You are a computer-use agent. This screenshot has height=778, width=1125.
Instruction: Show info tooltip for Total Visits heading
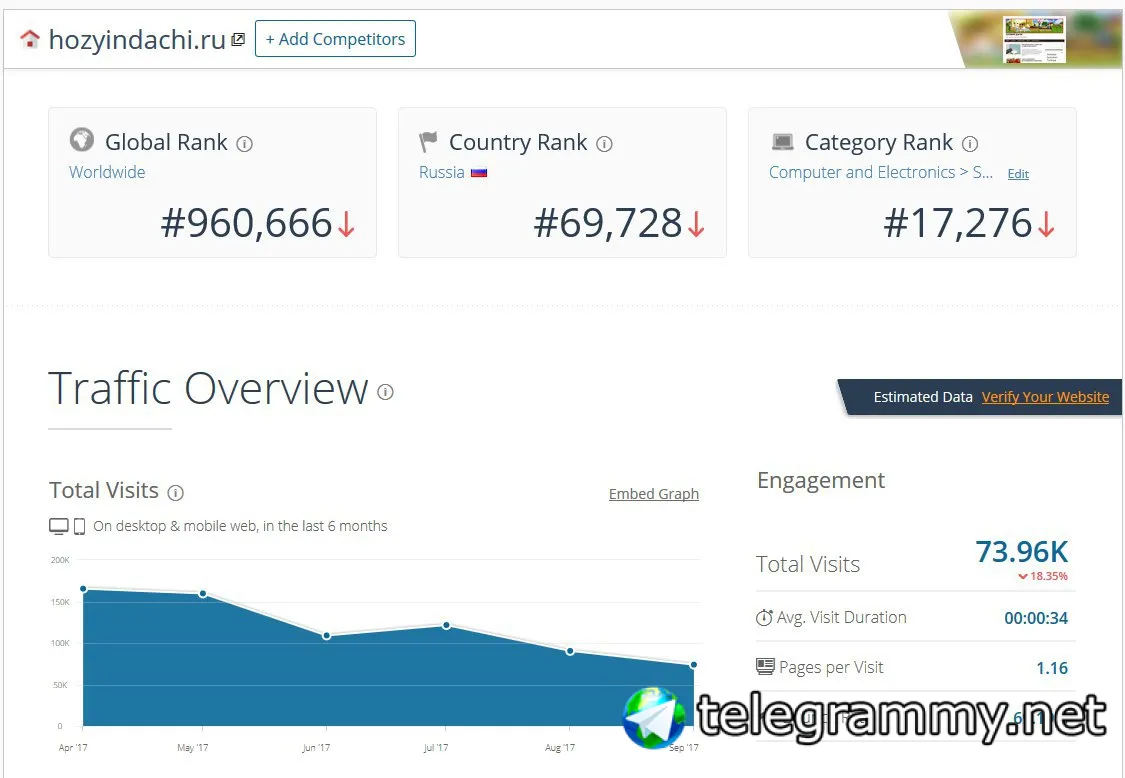pos(176,492)
